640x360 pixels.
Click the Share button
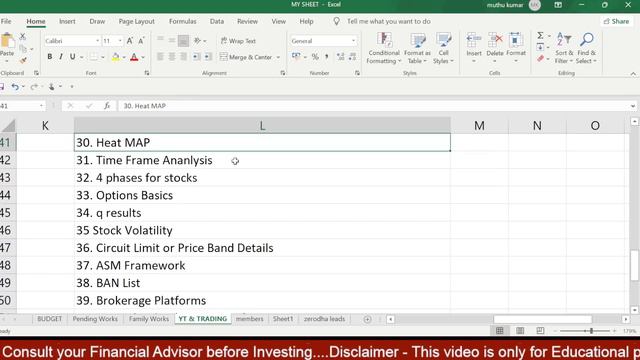(x=616, y=21)
